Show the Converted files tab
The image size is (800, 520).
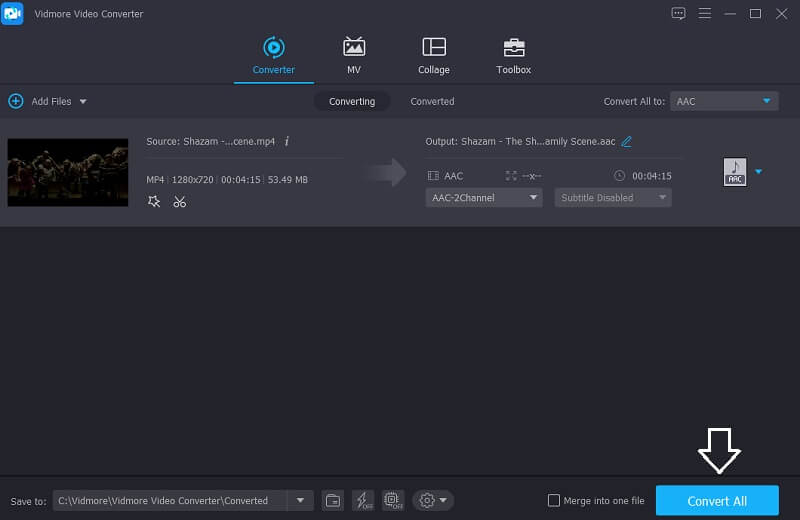(432, 101)
